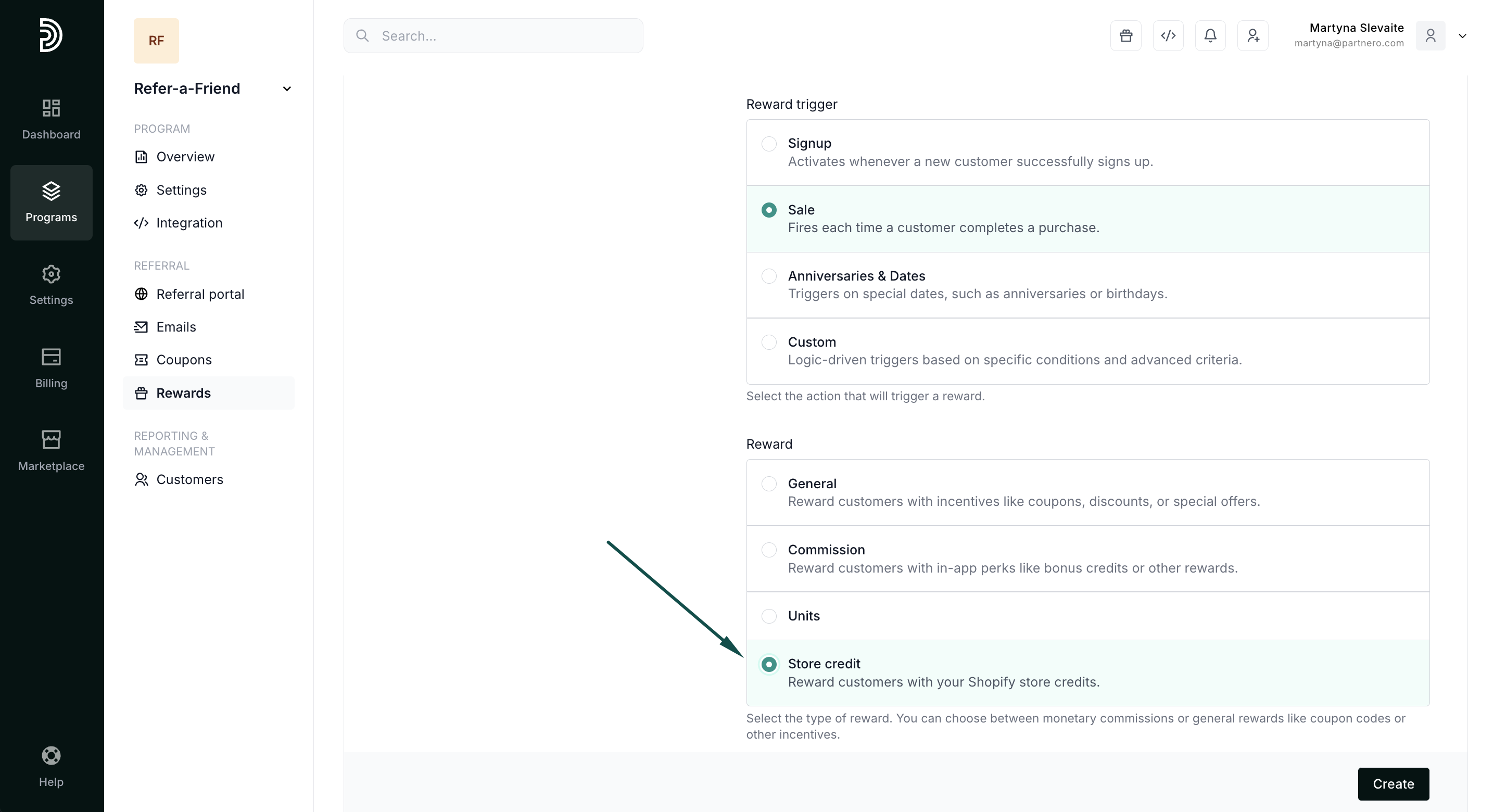Open the notifications bell
This screenshot has width=1494, height=812.
pos(1210,36)
